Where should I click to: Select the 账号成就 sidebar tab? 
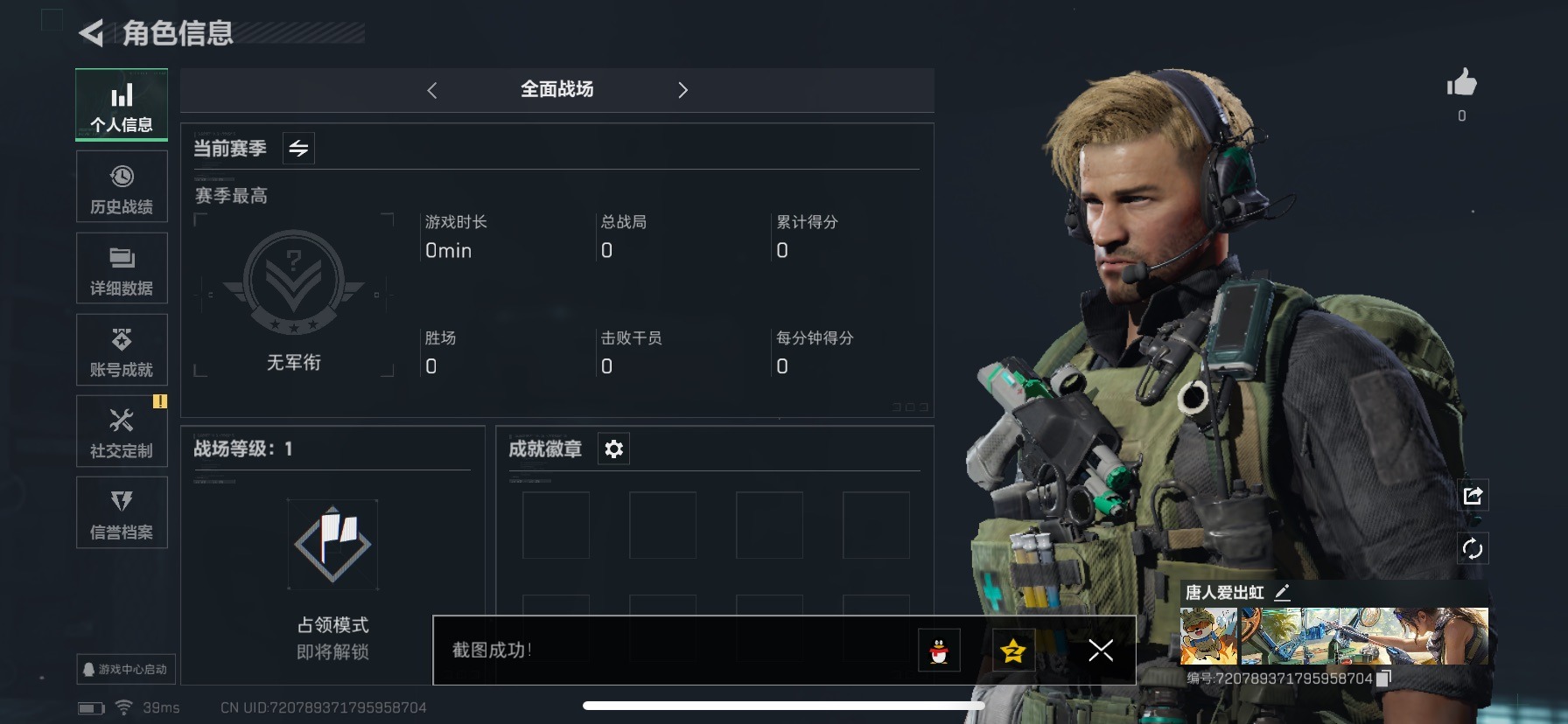pyautogui.click(x=122, y=351)
